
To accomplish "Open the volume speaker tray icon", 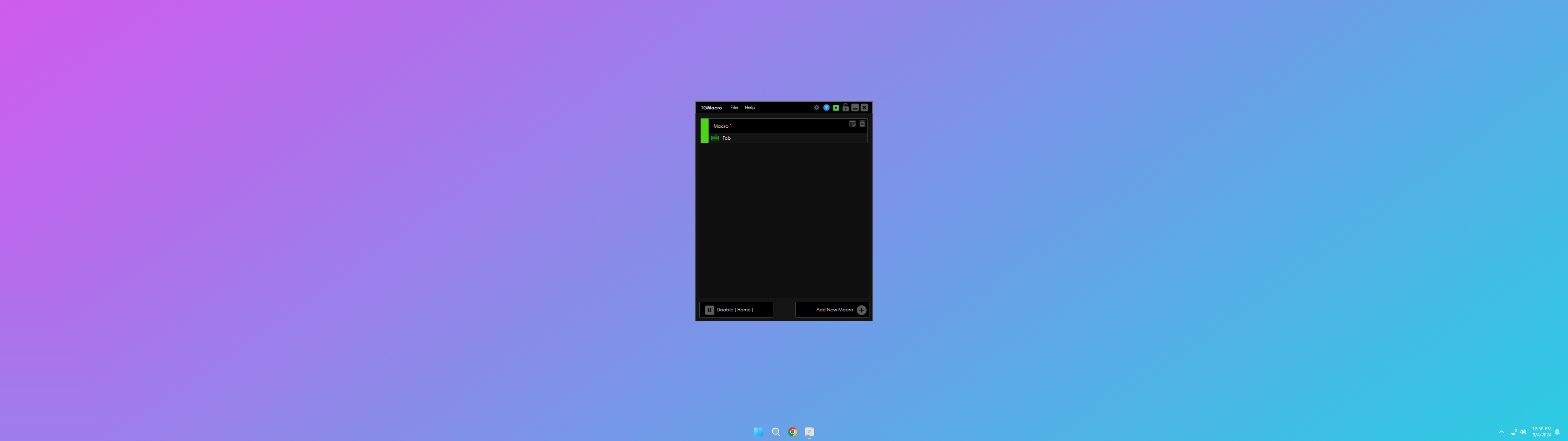I will pos(1523,432).
